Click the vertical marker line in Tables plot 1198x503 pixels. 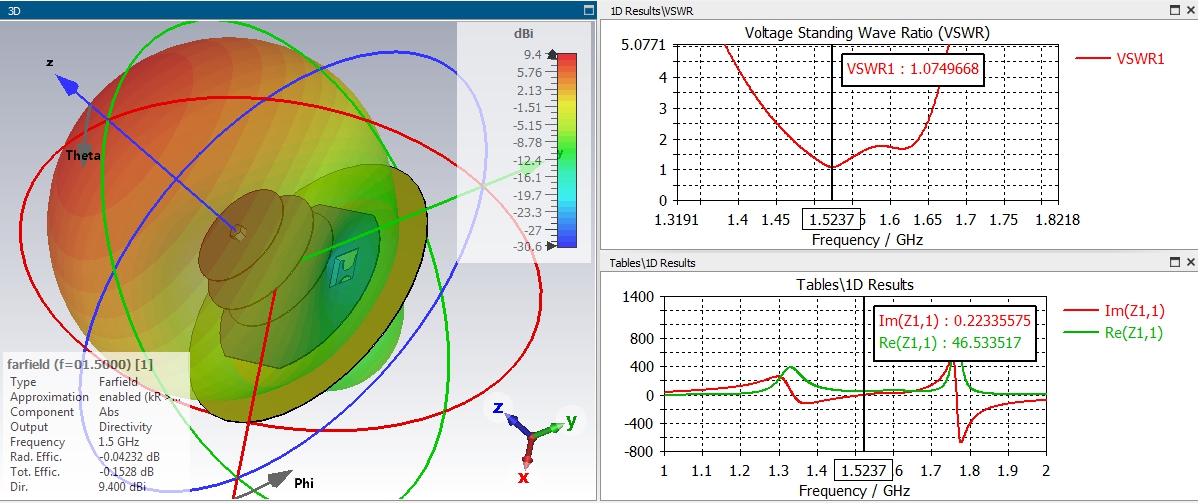point(863,374)
